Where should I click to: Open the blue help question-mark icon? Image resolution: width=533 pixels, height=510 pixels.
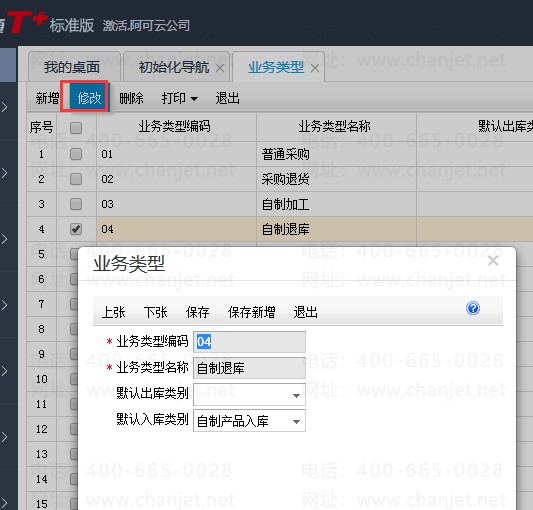click(x=473, y=308)
